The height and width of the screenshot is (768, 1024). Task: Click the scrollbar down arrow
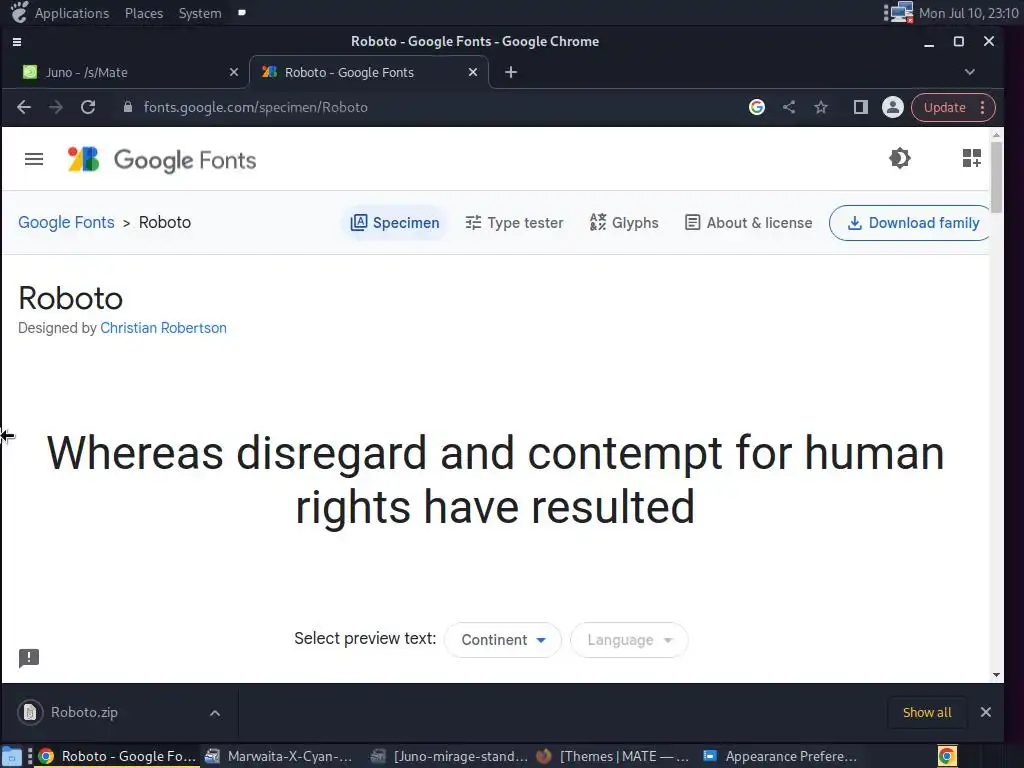click(995, 675)
